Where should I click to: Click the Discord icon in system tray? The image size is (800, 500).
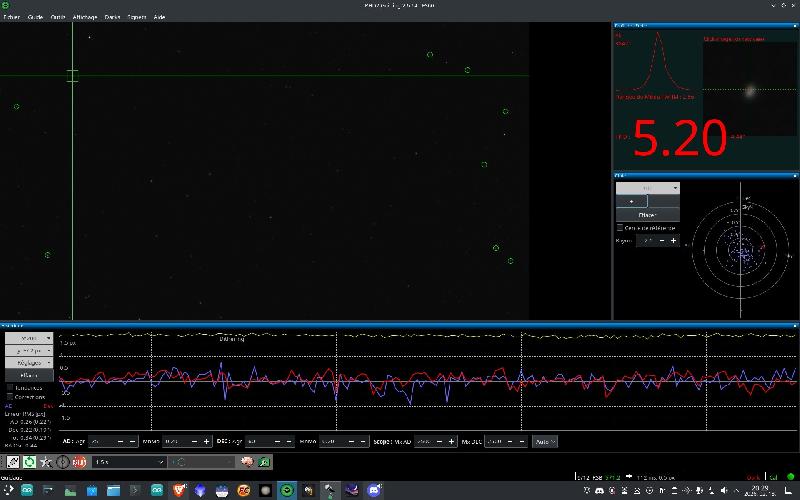[599, 491]
